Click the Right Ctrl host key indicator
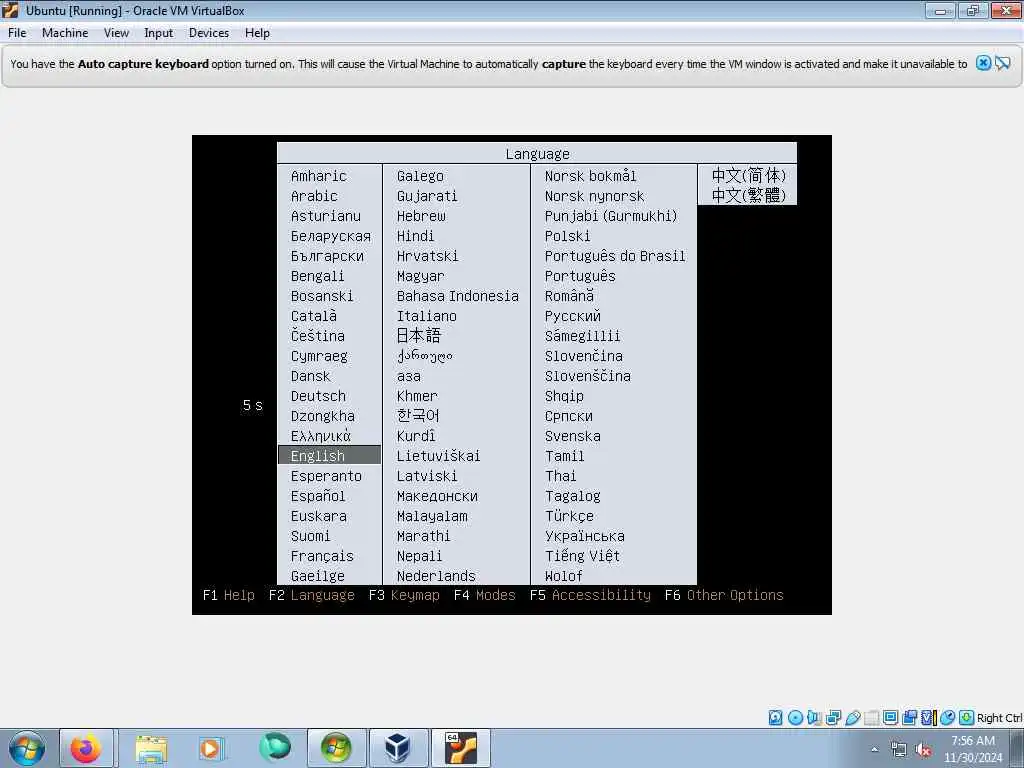The image size is (1024, 768). 1000,718
